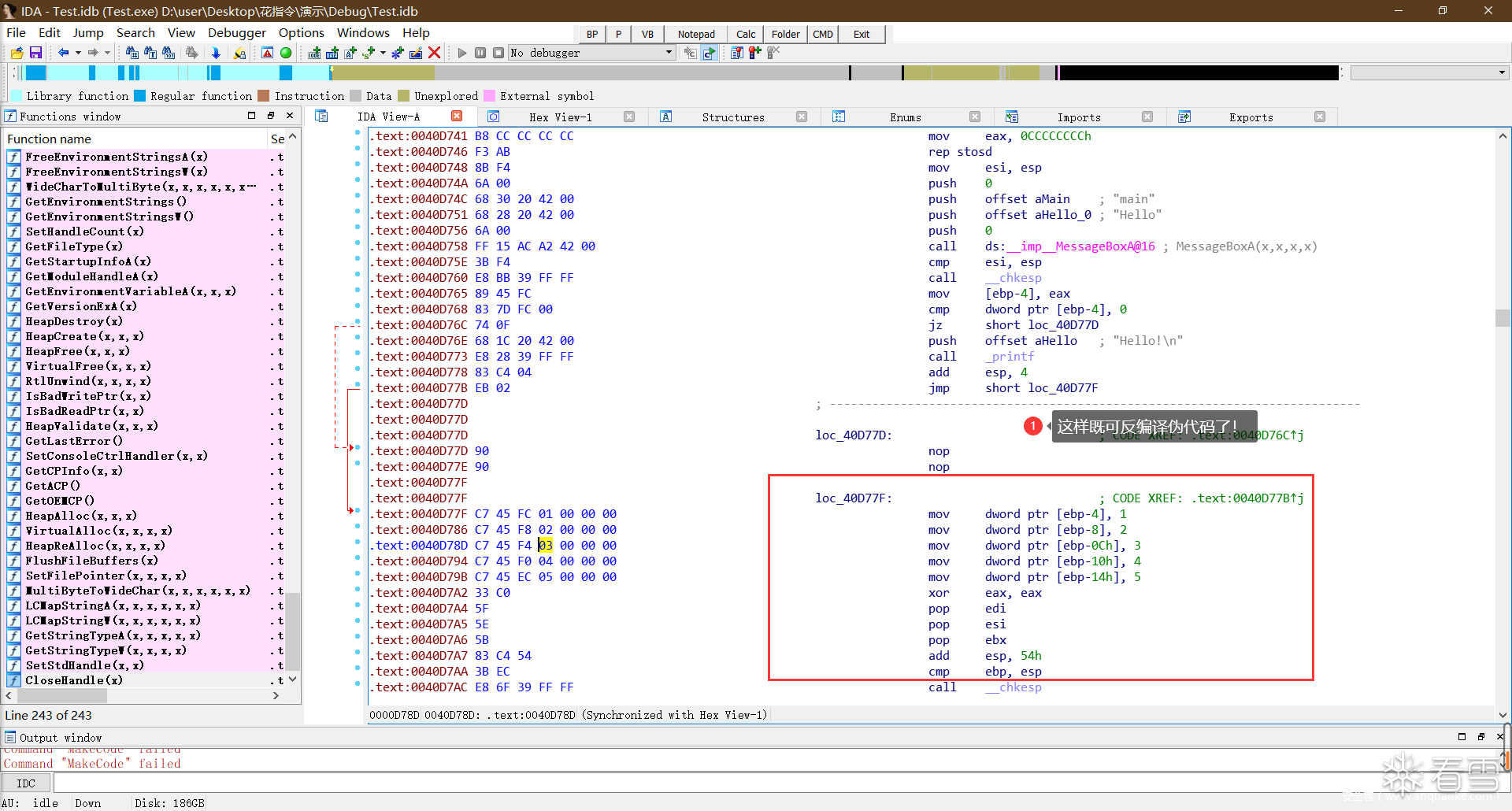Viewport: 1512px width, 811px height.
Task: Open the Debugger menu
Action: point(236,32)
